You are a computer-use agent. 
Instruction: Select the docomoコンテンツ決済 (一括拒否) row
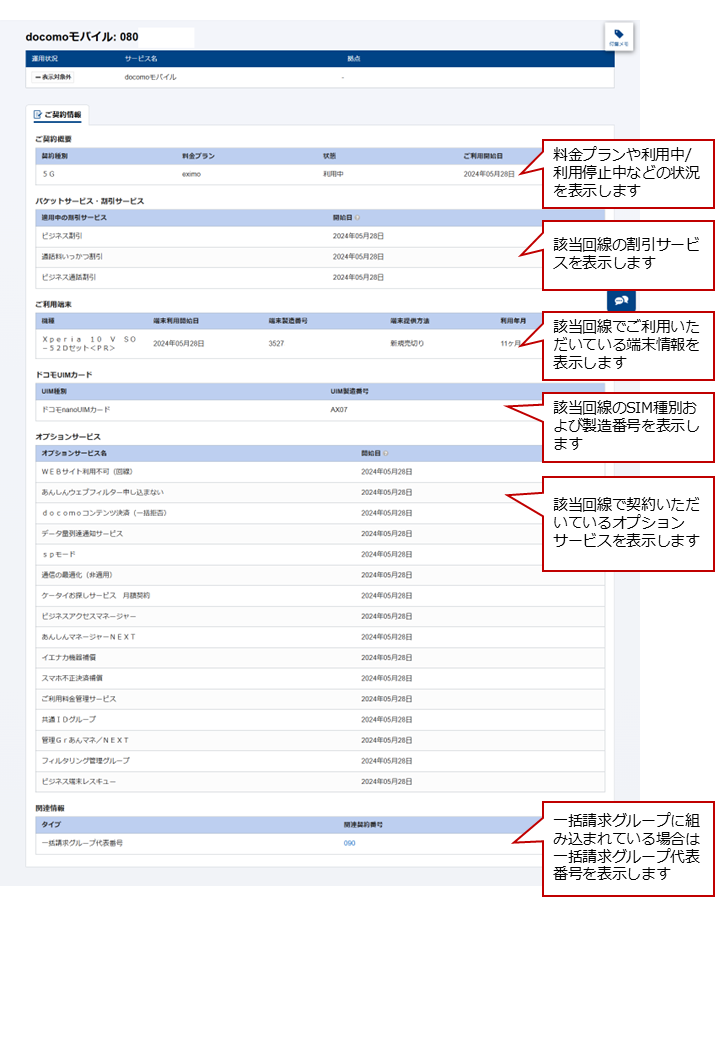click(320, 513)
